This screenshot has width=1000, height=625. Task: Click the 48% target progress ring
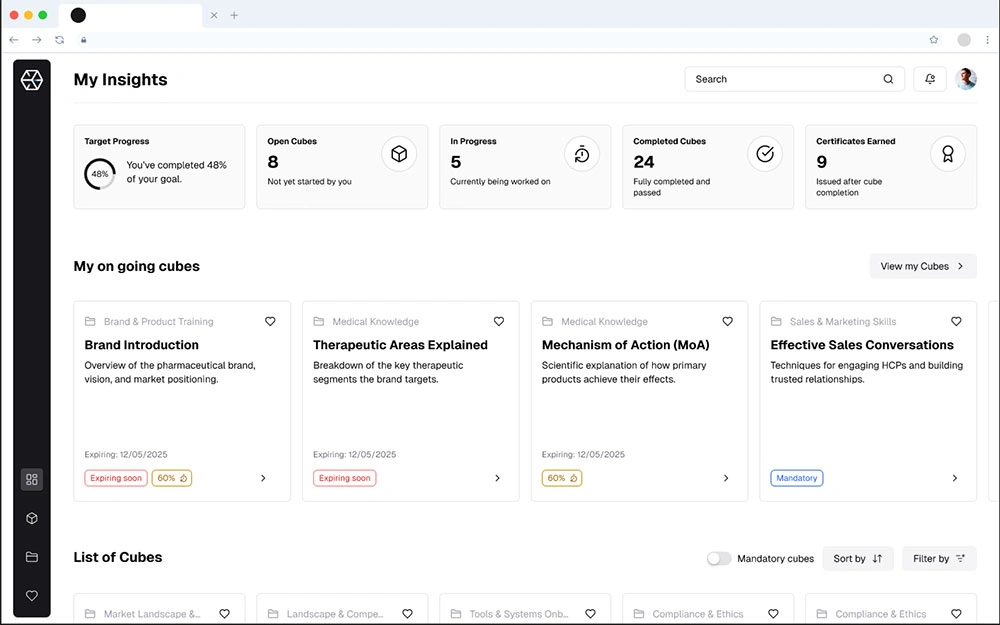(100, 173)
